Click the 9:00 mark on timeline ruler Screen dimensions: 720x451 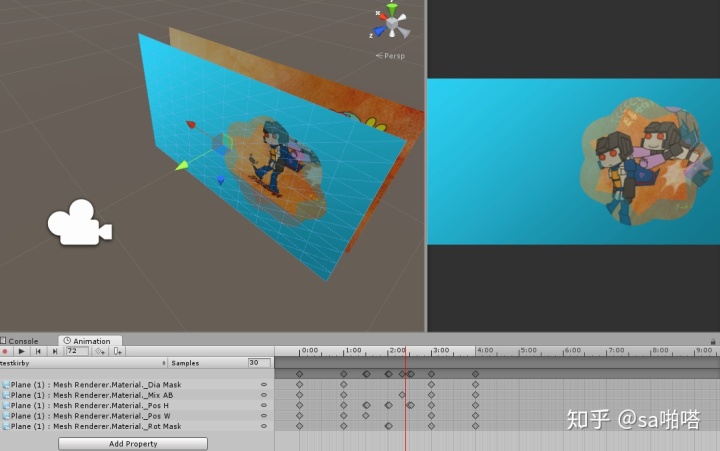coord(704,350)
